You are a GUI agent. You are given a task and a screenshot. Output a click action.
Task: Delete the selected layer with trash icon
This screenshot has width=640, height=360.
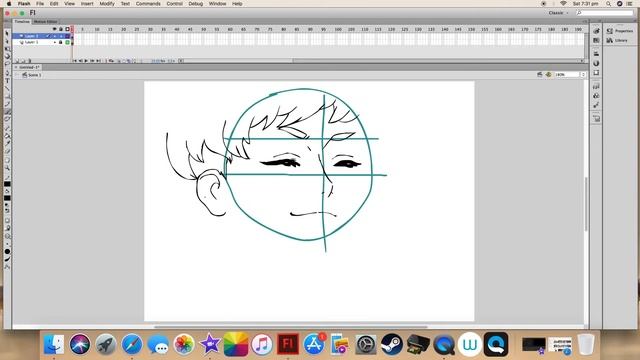click(x=29, y=61)
